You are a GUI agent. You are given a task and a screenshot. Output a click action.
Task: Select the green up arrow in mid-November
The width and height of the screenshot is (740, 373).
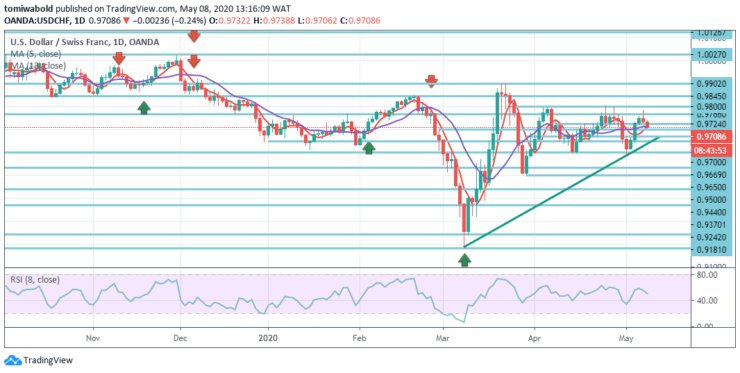[144, 108]
